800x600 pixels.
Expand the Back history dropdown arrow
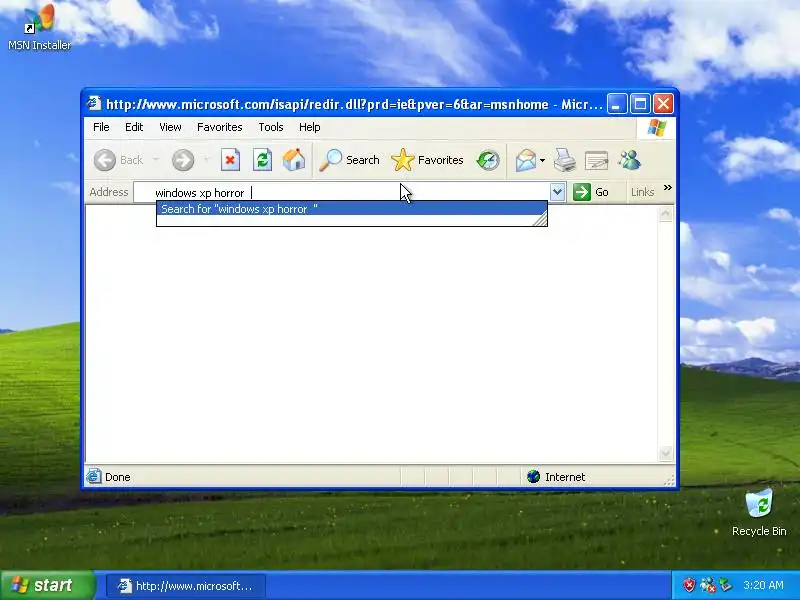point(156,160)
